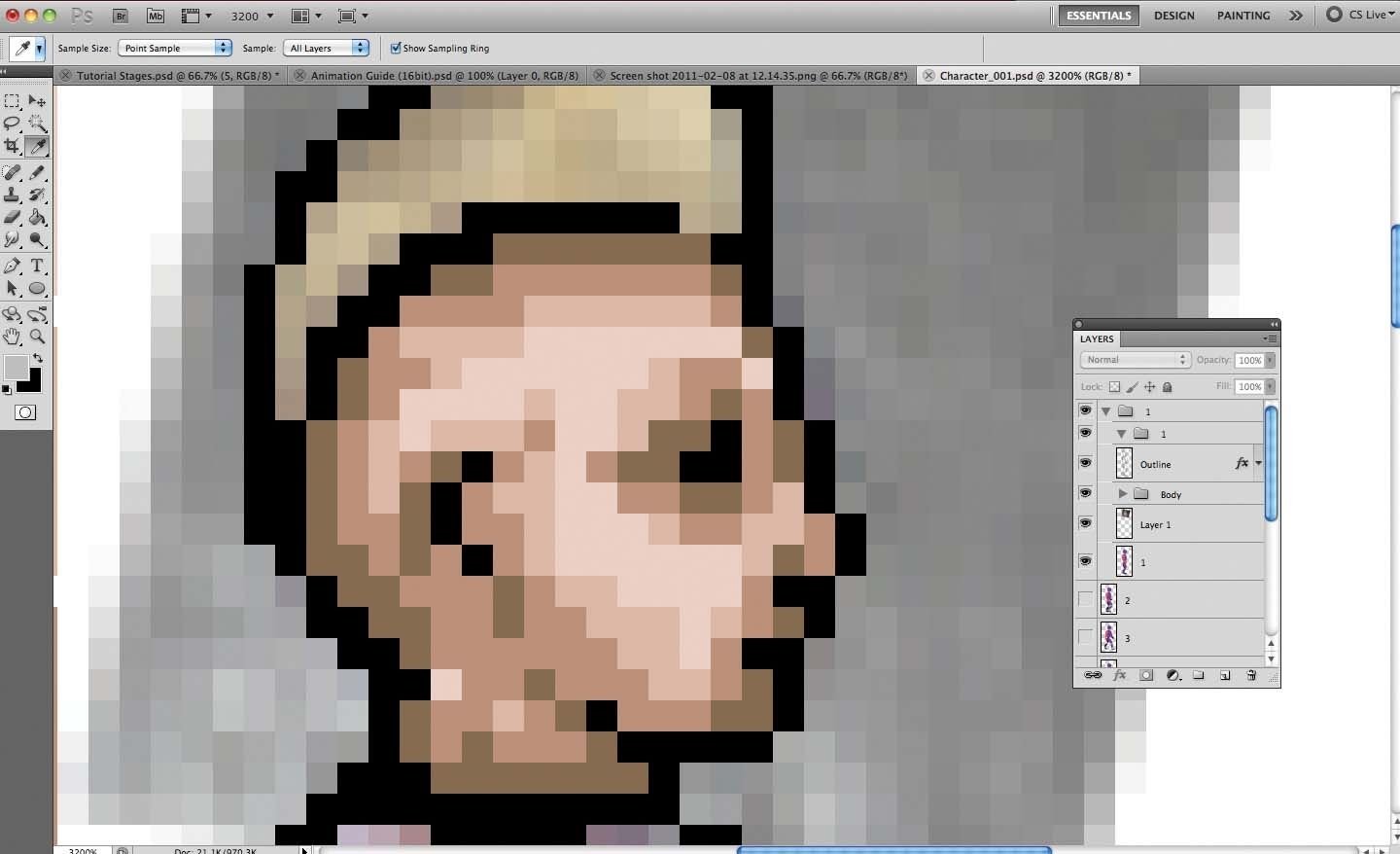Choose the Eraser tool
Screen dimensions: 1400x854
pos(12,218)
